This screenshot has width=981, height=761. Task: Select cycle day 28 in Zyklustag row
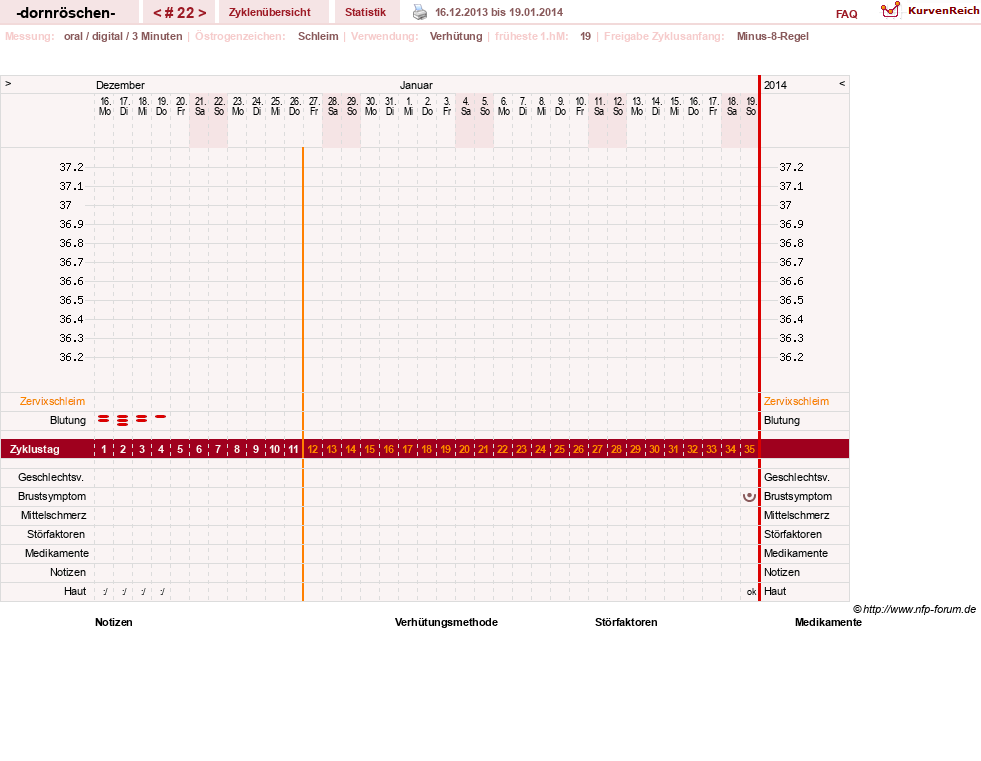(616, 449)
